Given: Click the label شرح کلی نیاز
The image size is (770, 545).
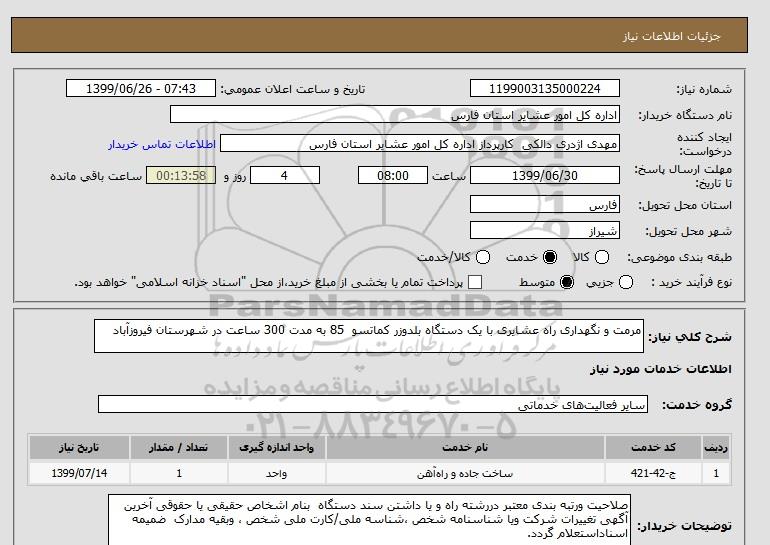Looking at the screenshot, I should point(690,337).
